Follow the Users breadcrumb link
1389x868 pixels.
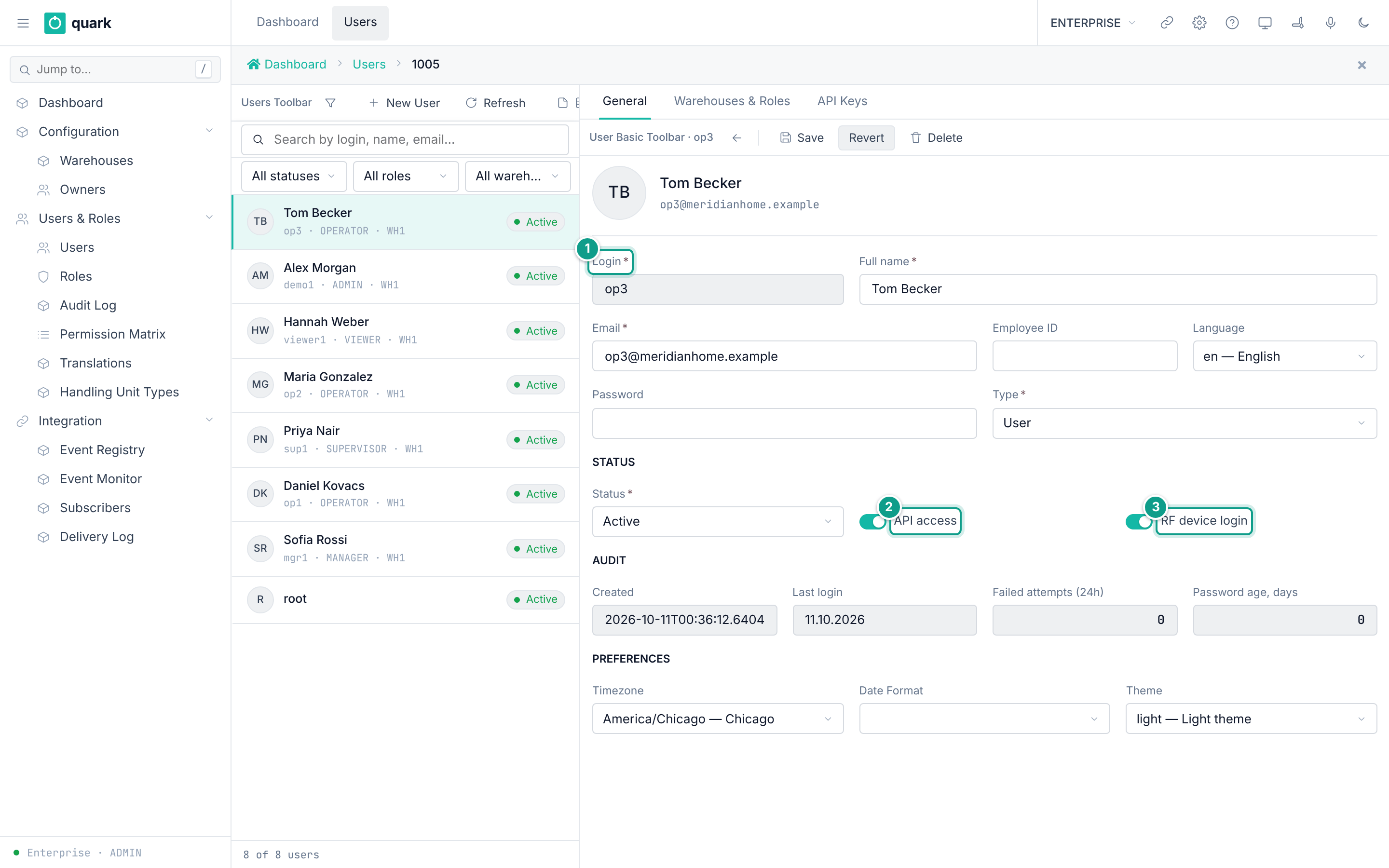[x=369, y=64]
